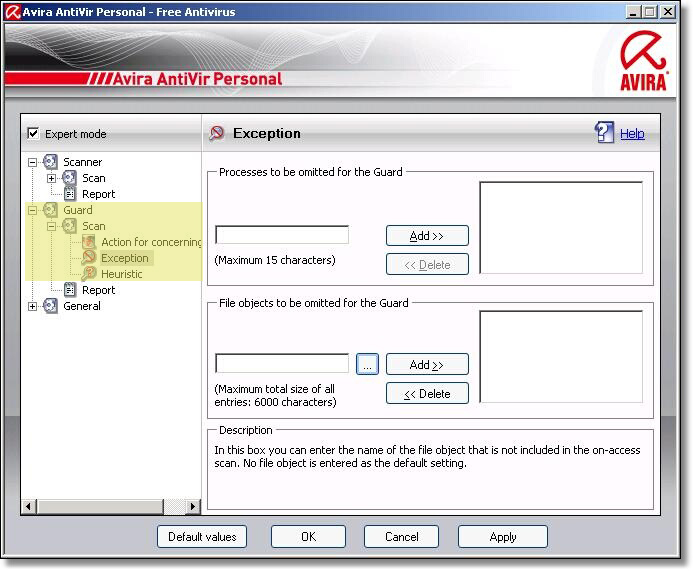Viewport: 693px width, 571px height.
Task: Click Add for file objects to omit
Action: (x=427, y=364)
